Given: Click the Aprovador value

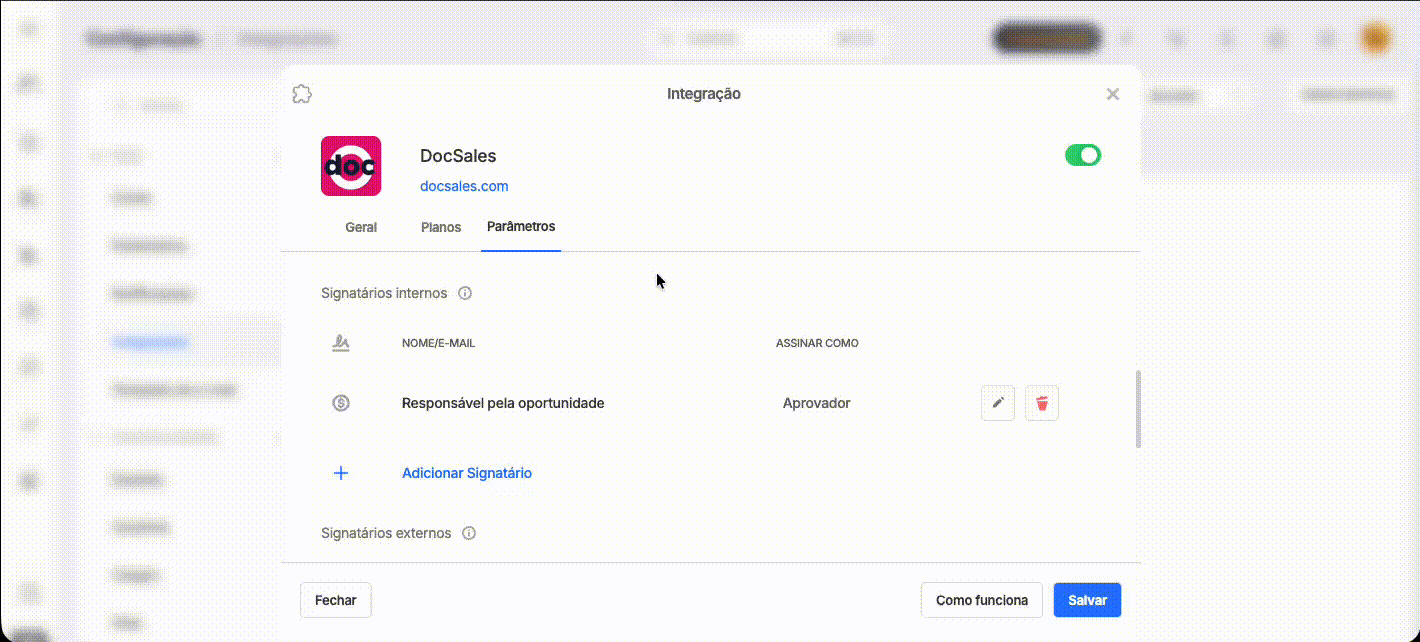Looking at the screenshot, I should [817, 403].
